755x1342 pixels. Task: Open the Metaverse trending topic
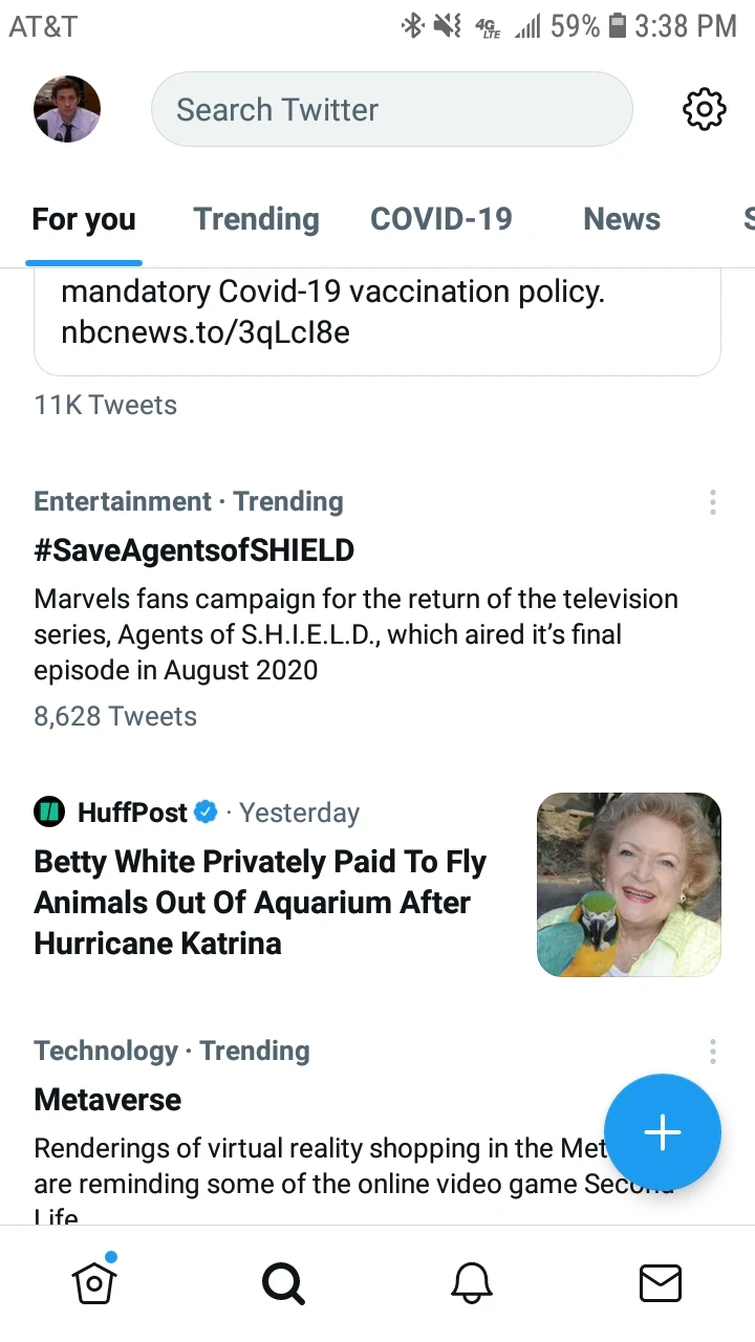[x=108, y=1100]
